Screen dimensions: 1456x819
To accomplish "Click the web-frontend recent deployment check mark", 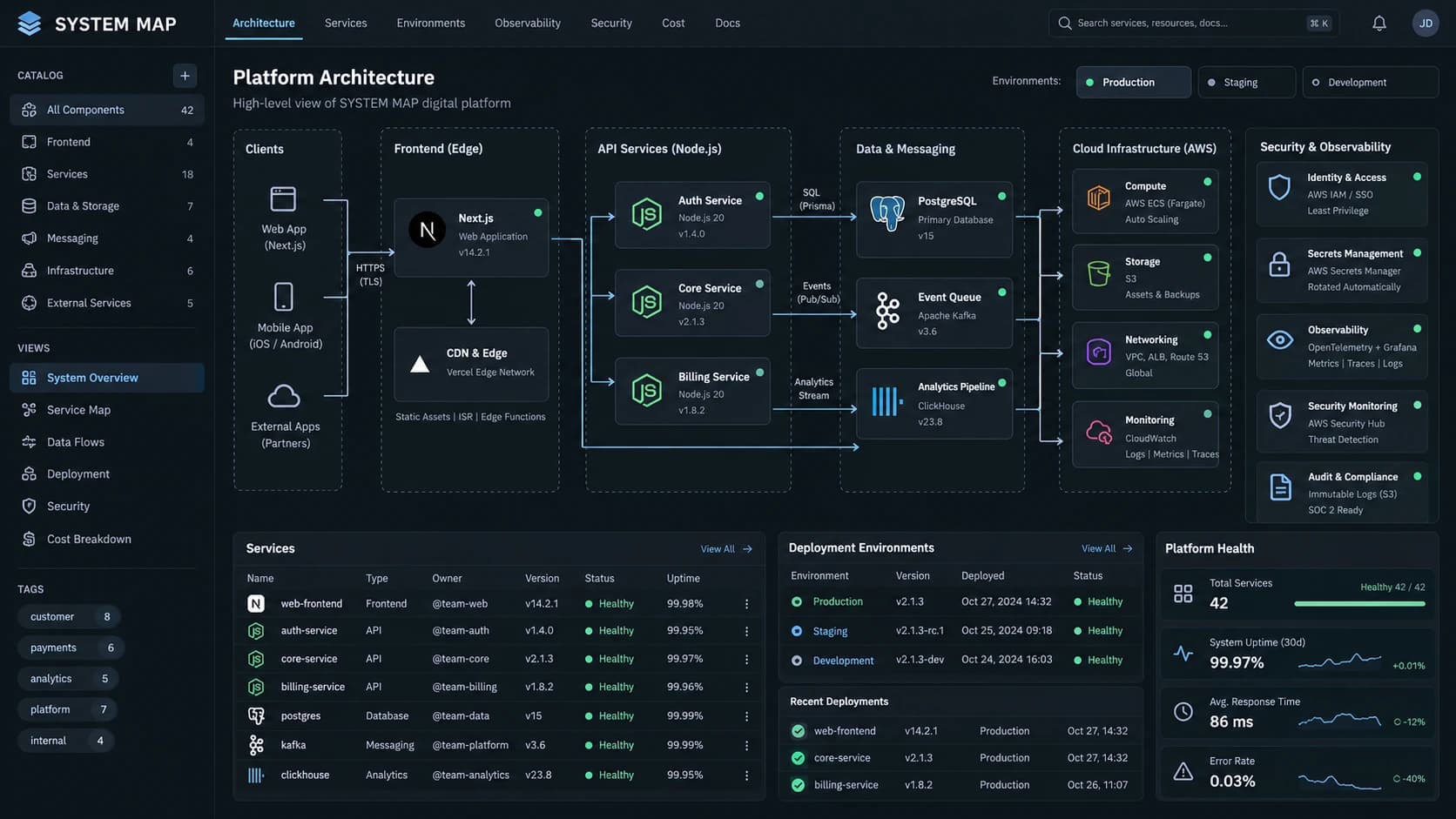I will [x=798, y=731].
